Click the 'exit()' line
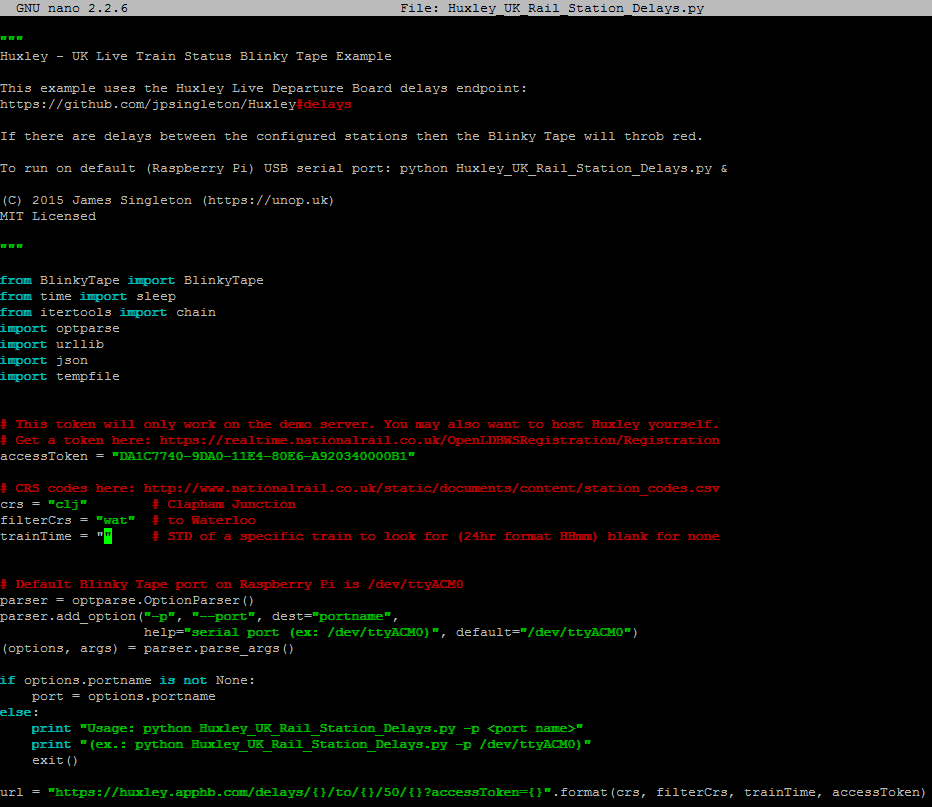The height and width of the screenshot is (807, 932). [55, 761]
